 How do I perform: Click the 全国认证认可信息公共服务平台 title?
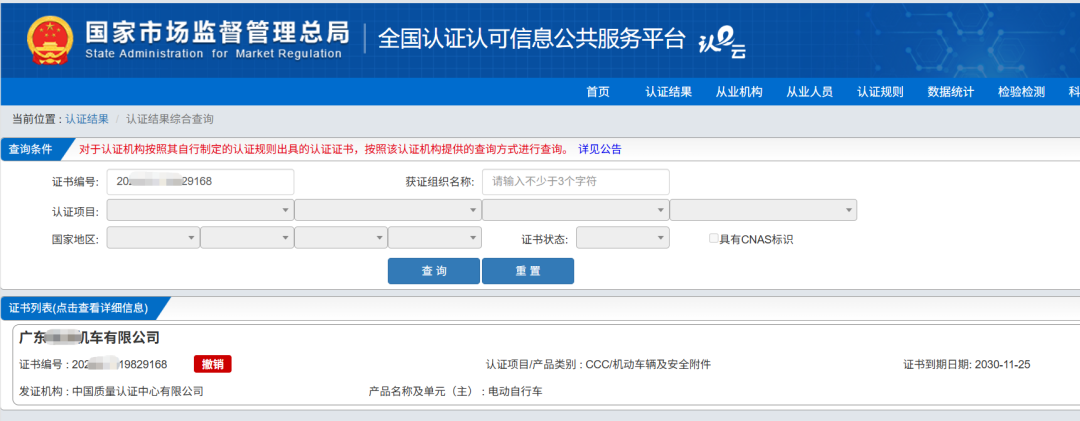(532, 39)
